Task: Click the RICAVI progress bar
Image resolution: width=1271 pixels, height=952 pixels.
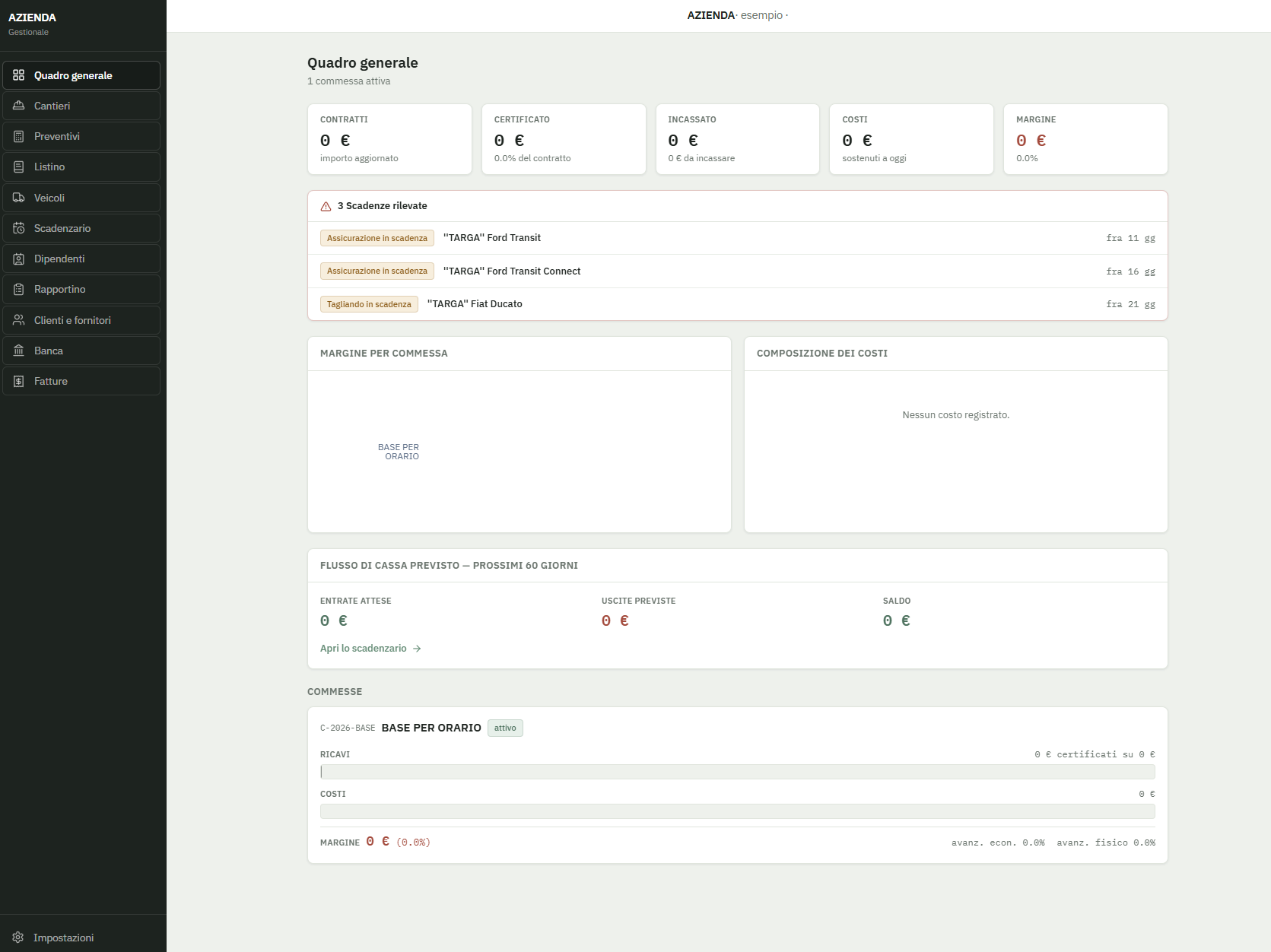Action: [x=738, y=772]
